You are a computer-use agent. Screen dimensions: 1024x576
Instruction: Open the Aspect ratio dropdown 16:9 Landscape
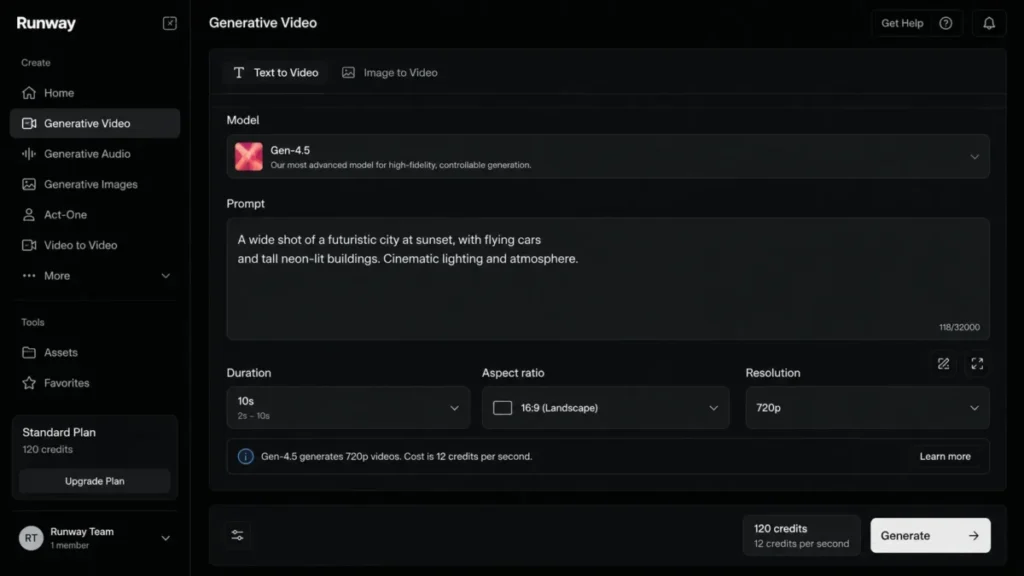(605, 408)
